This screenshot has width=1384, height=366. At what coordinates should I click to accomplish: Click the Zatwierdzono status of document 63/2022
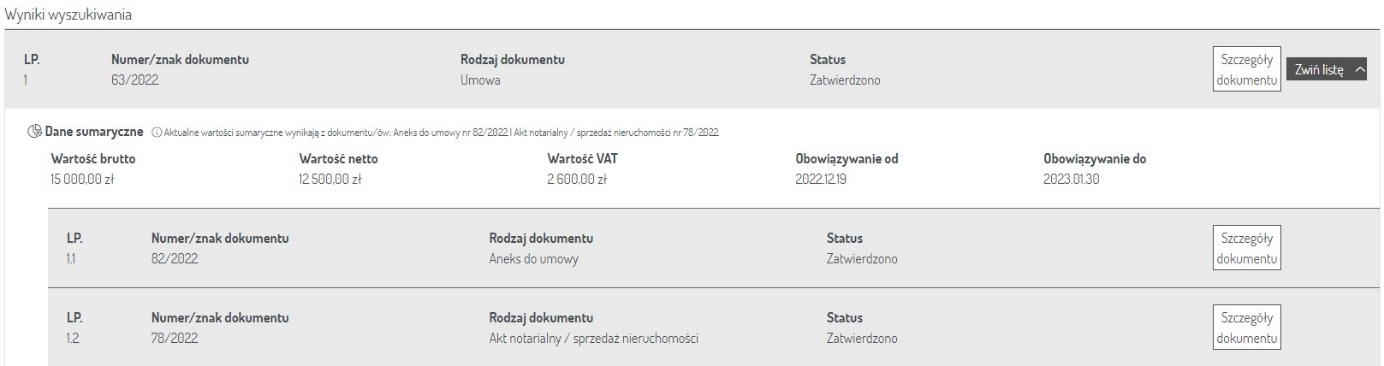pos(846,80)
